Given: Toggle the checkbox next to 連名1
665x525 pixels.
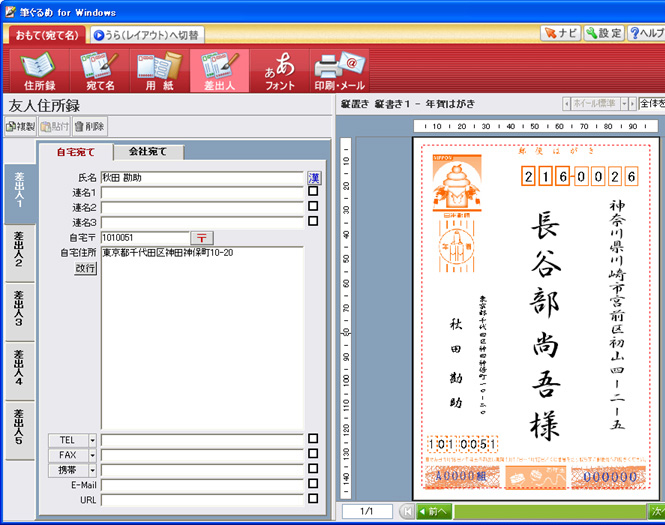Looking at the screenshot, I should [x=314, y=192].
